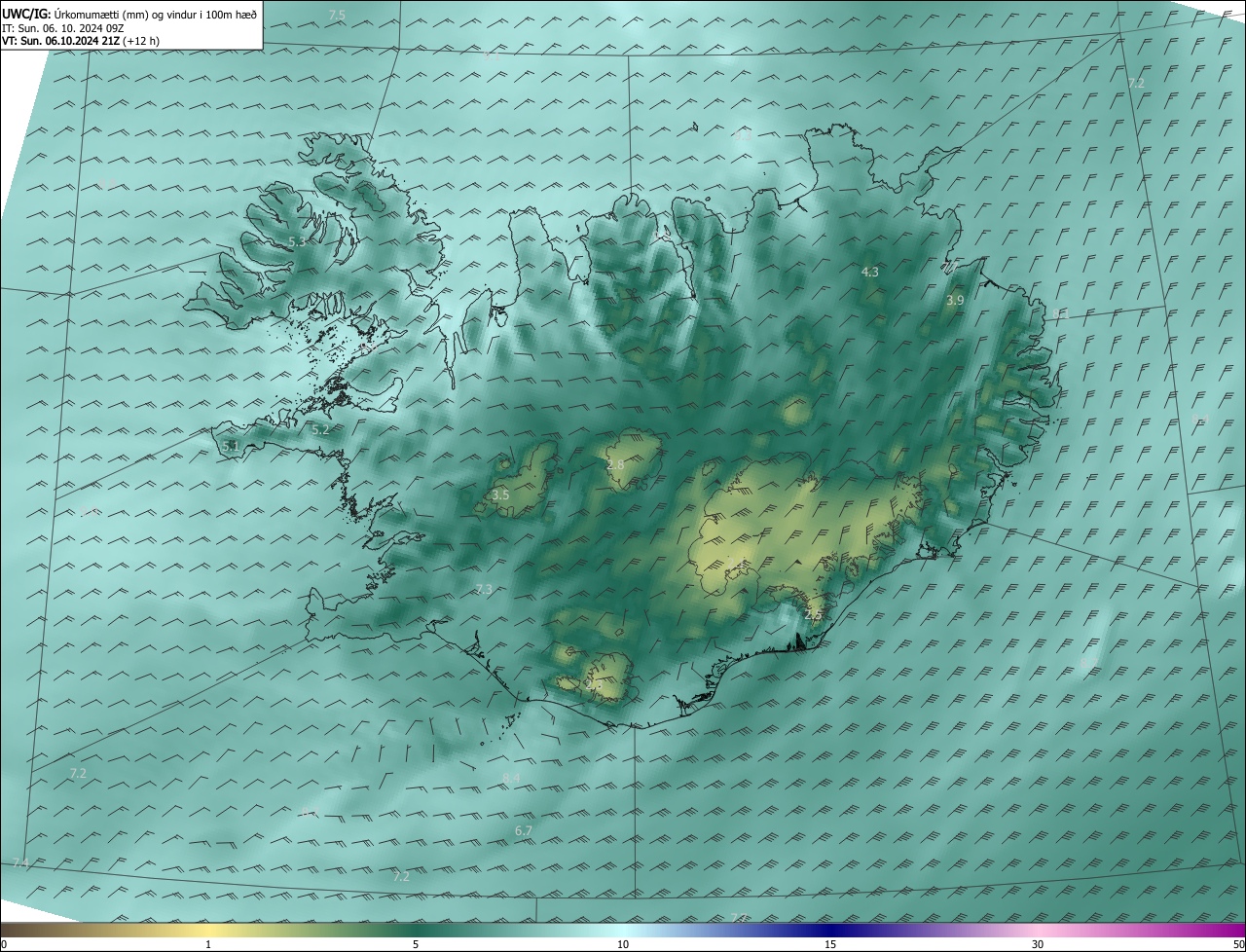Click the 5.3 value label over the Westfjords
1246x952 pixels.
[297, 241]
